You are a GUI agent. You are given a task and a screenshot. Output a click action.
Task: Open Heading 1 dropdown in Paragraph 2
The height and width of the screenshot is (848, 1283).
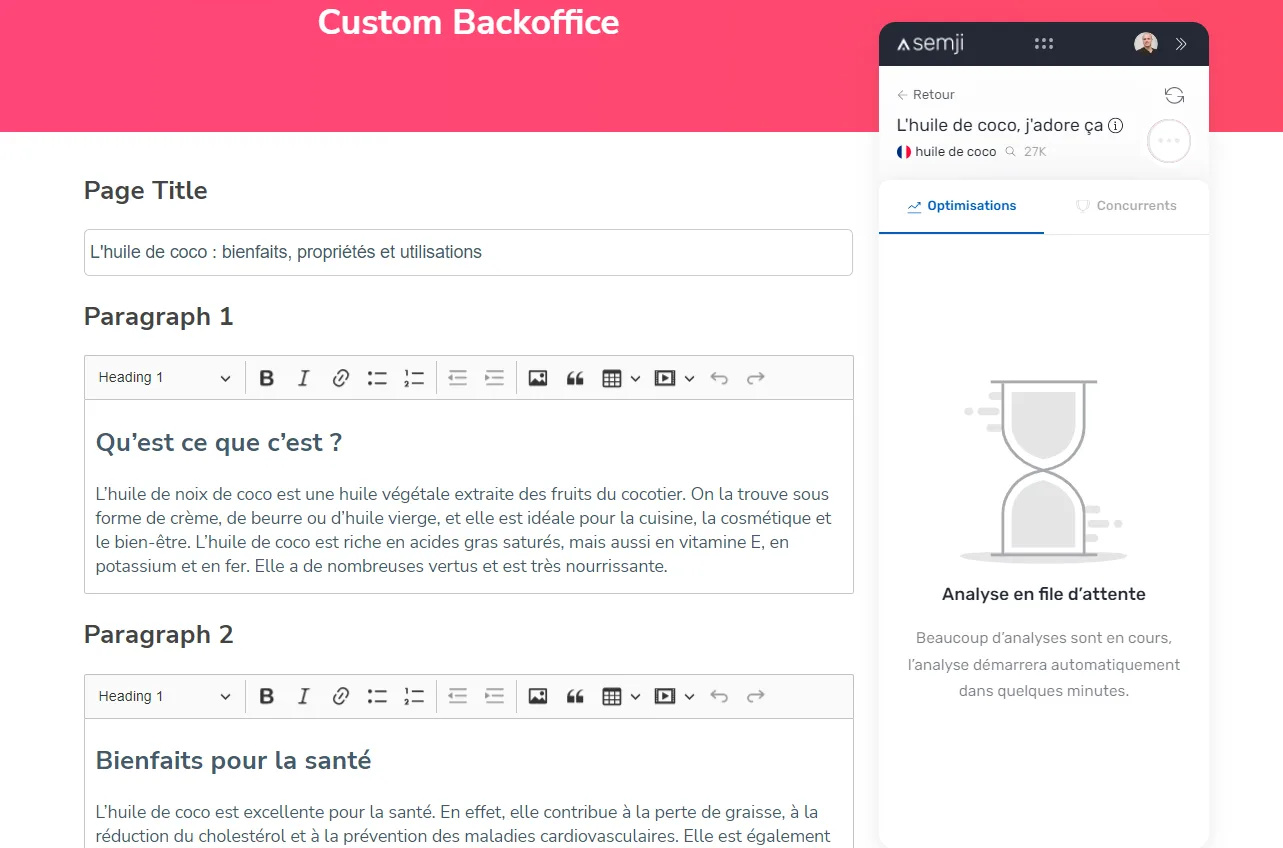pos(165,696)
